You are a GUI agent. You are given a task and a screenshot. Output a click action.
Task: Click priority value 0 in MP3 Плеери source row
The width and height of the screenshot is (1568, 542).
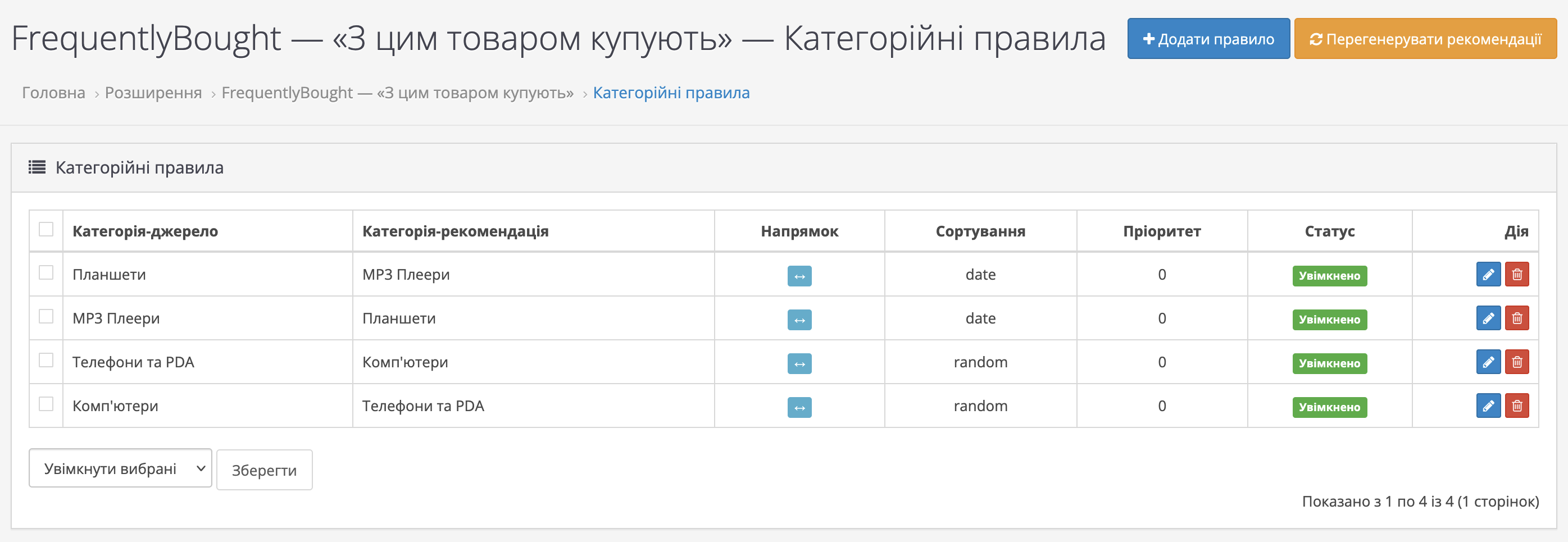pos(1161,318)
